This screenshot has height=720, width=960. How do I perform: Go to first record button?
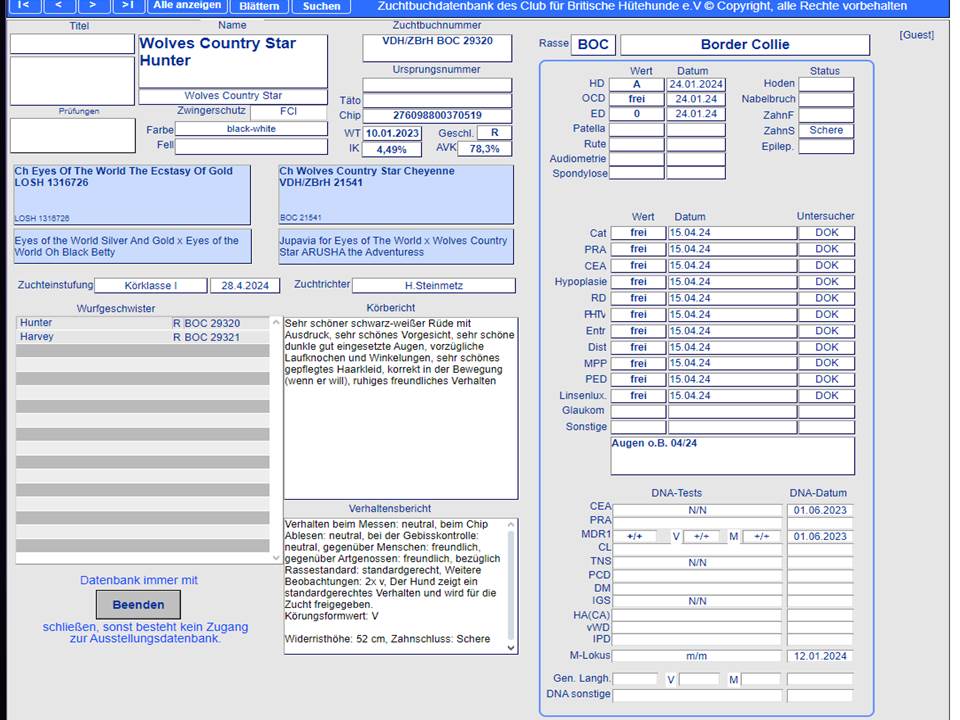[x=25, y=6]
